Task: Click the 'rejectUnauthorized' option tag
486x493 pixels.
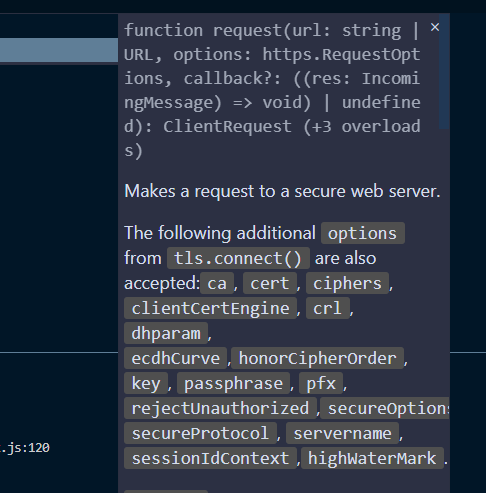Action: (220, 408)
